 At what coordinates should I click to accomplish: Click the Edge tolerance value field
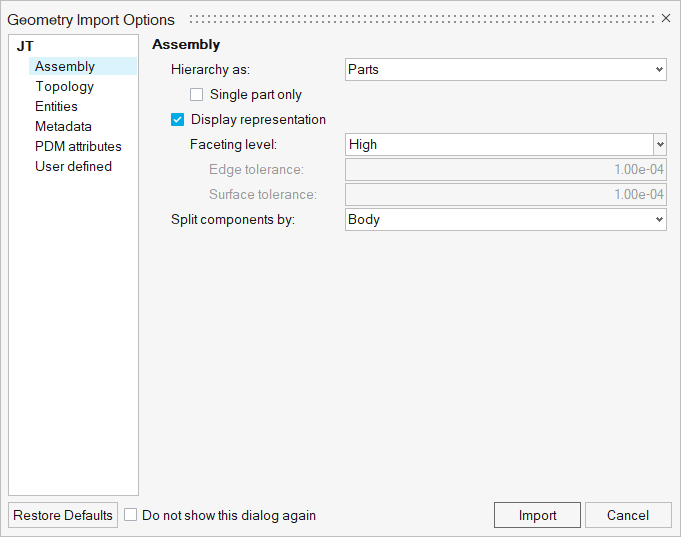point(506,169)
